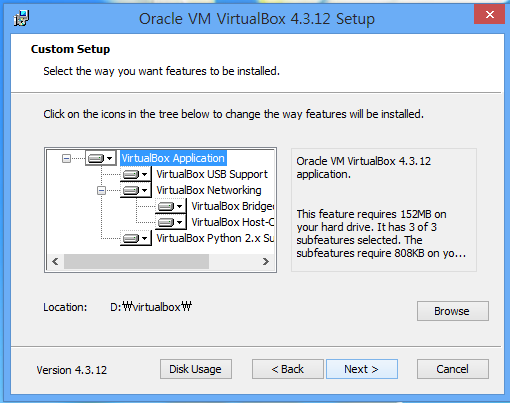Open the Disk Usage dialog
This screenshot has width=510, height=403.
[196, 369]
